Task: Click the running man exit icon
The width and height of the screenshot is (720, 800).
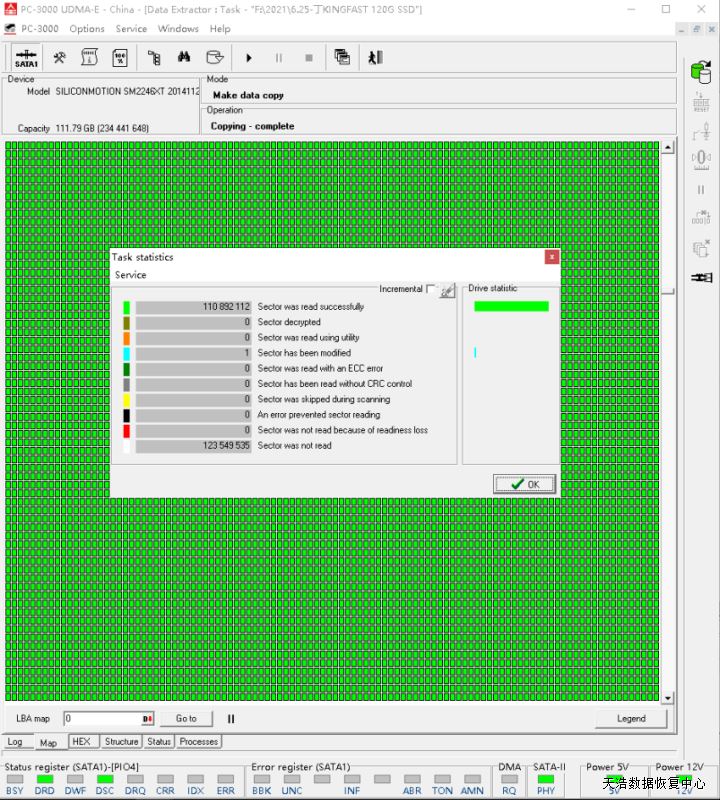Action: pos(375,58)
